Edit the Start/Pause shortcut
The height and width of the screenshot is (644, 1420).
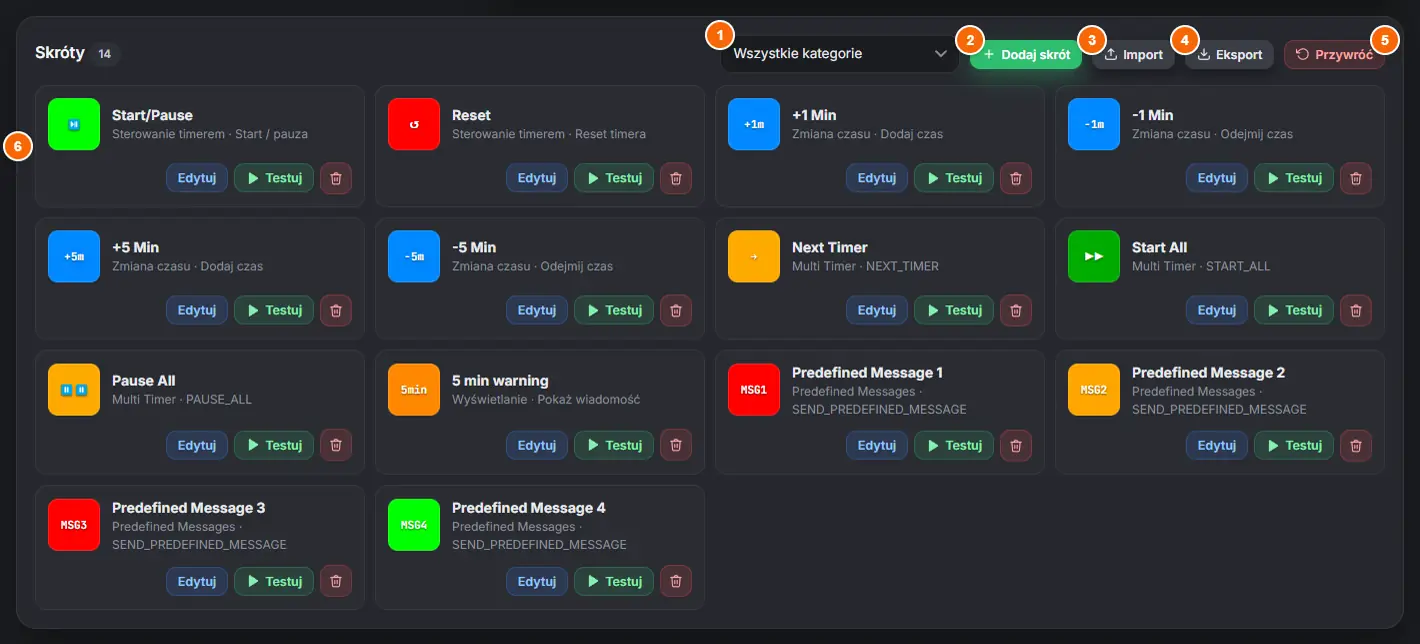click(197, 178)
